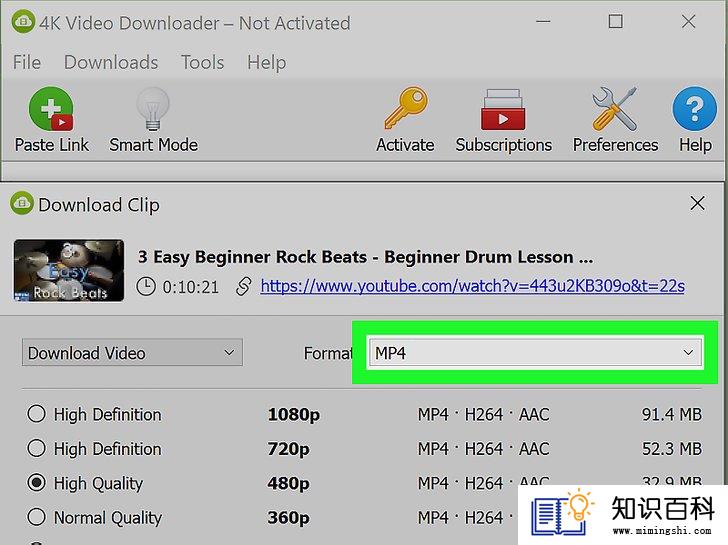
Task: Click the '1080p' resolution label
Action: pos(293,415)
